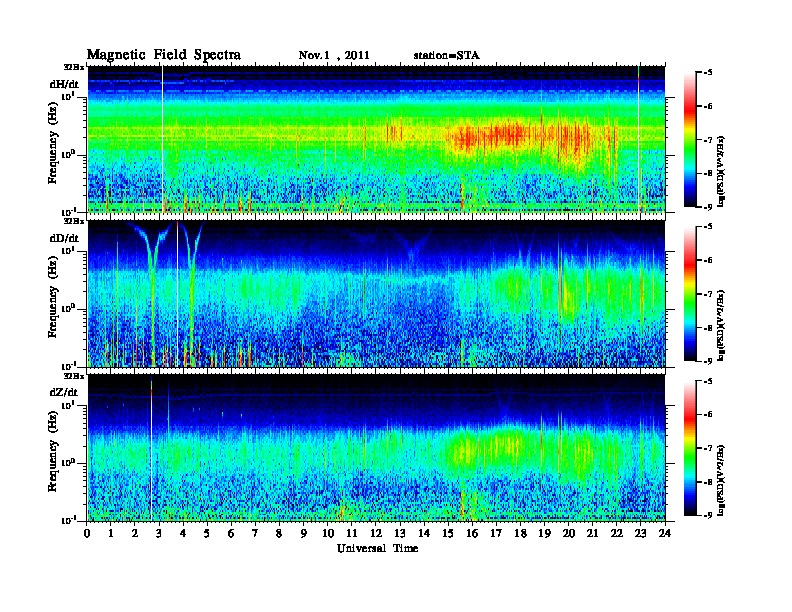Click the 10^1 frequency tick of dD/dt panel
The height and width of the screenshot is (612, 792).
point(69,249)
